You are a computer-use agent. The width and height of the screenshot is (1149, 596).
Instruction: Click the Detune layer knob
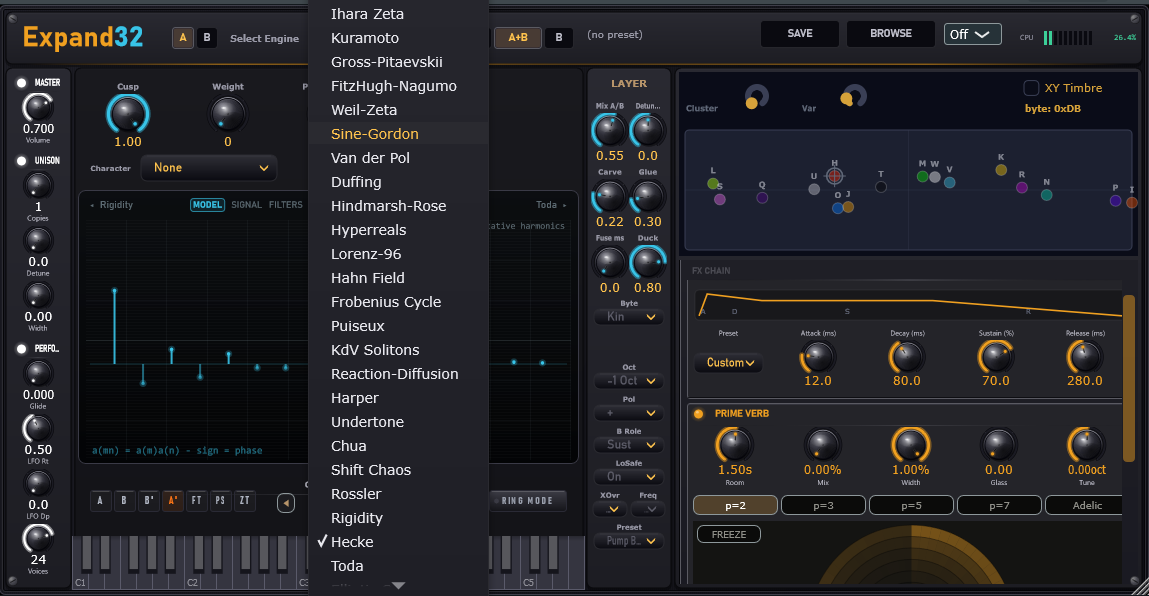tap(648, 130)
